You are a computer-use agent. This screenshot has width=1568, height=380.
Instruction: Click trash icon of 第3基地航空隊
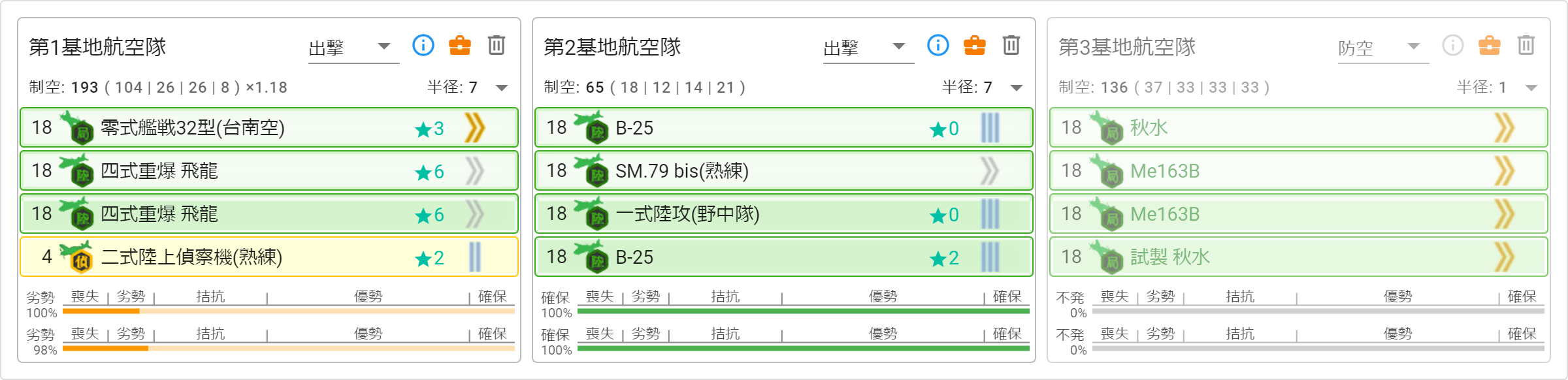tap(1526, 45)
